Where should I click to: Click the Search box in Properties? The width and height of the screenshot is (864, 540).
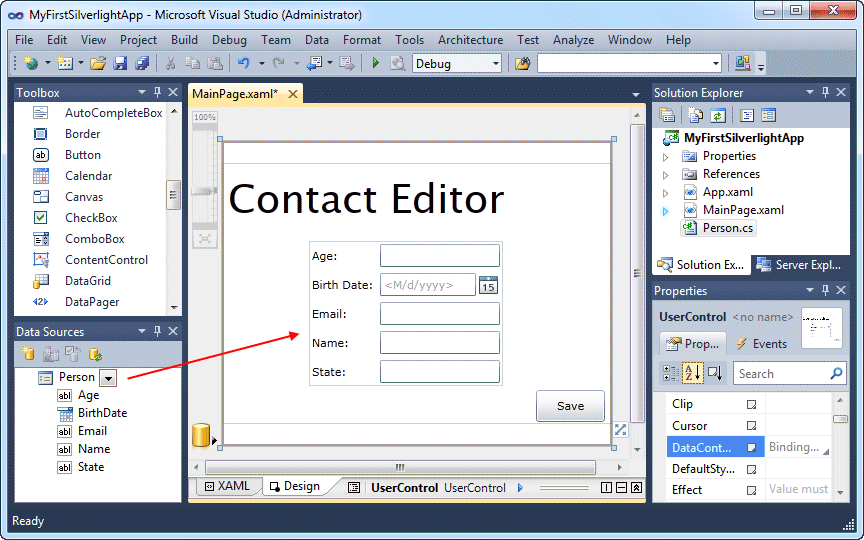[789, 374]
